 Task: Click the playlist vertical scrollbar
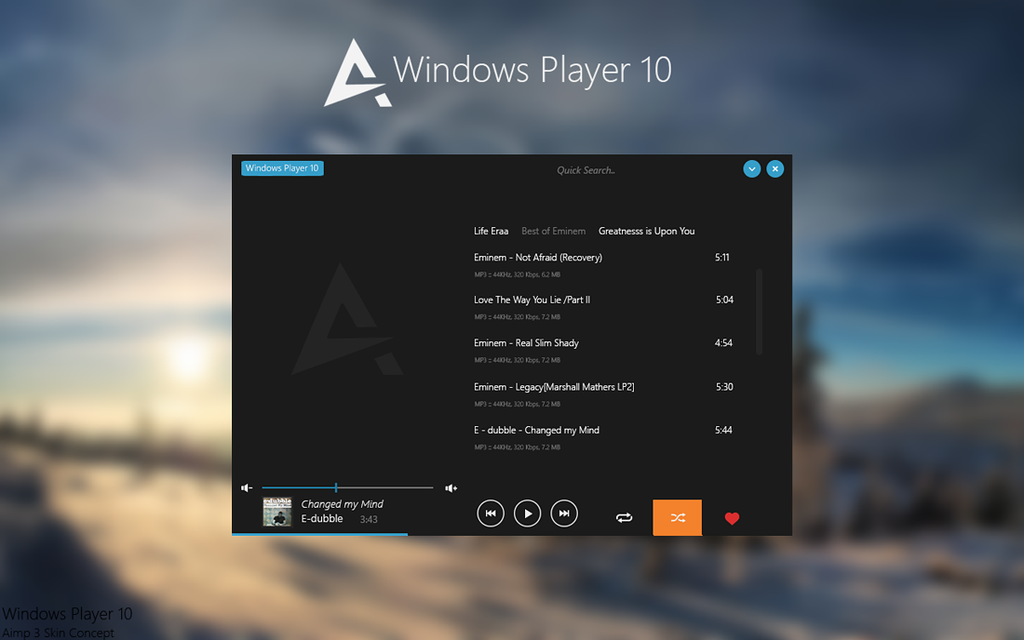(x=759, y=312)
